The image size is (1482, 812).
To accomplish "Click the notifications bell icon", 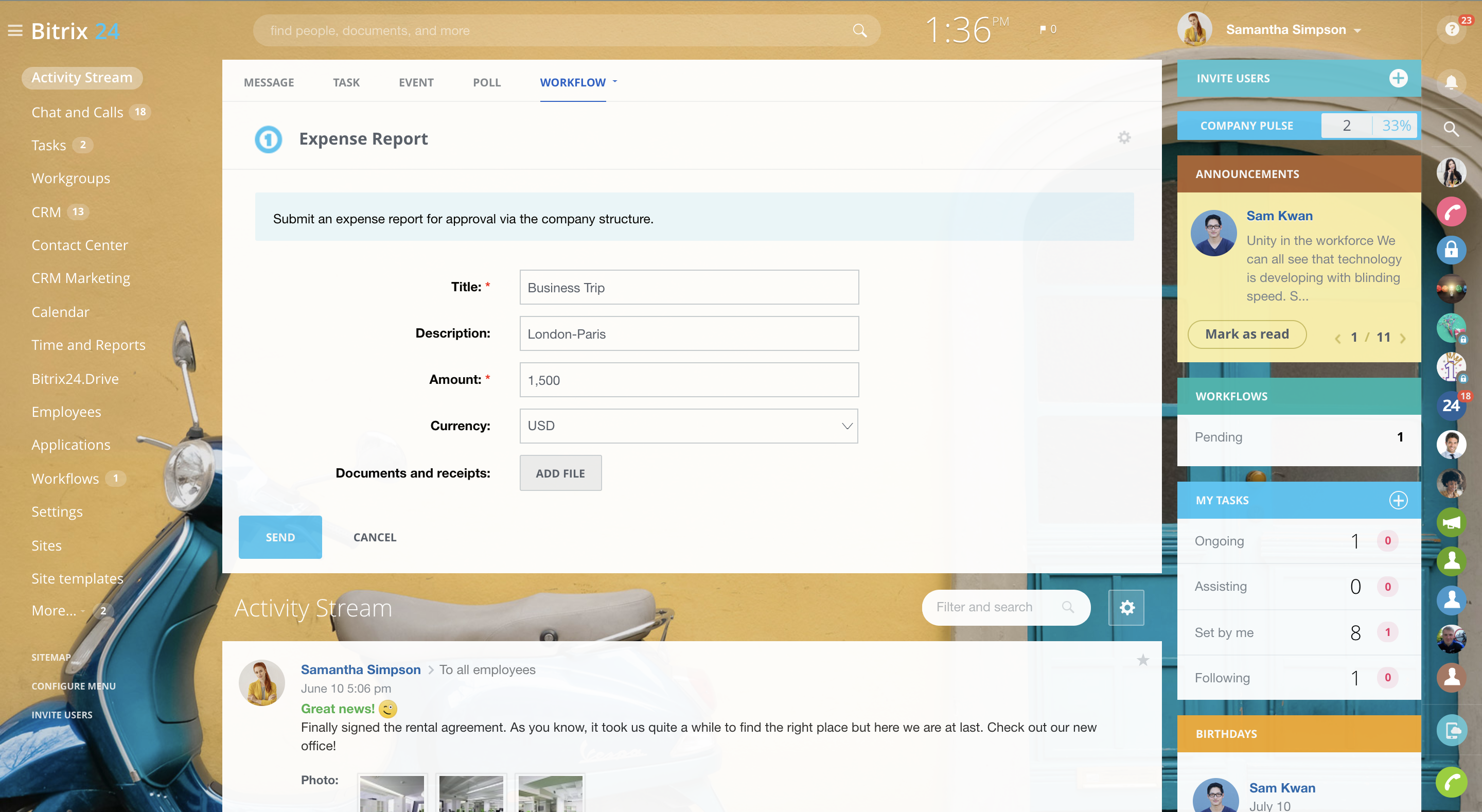I will (1451, 83).
